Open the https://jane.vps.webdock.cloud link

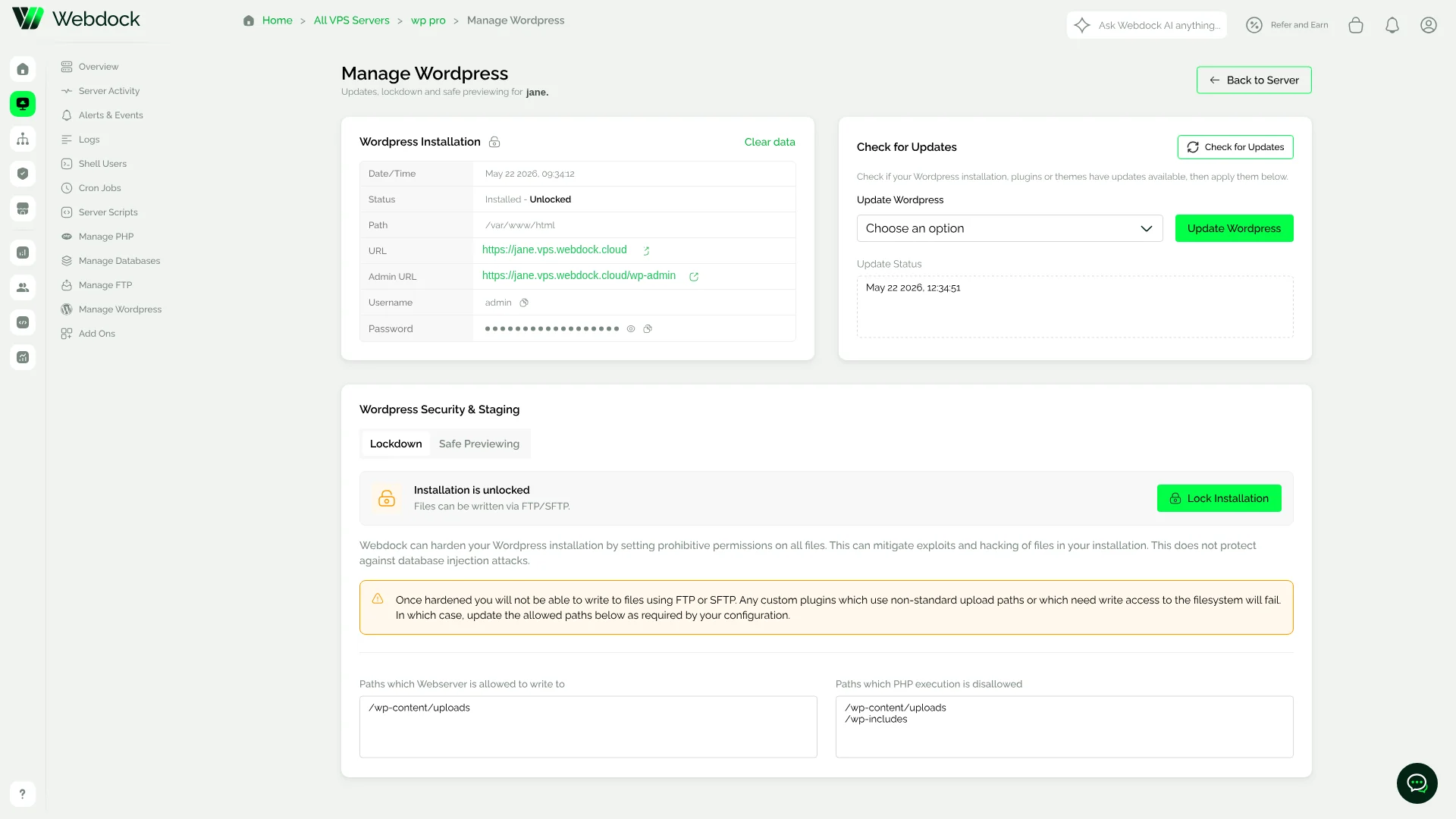(x=554, y=250)
